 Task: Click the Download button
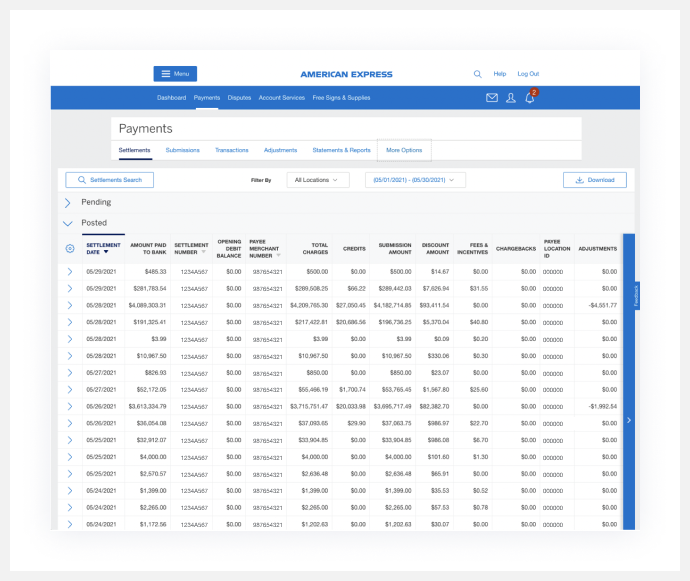595,180
